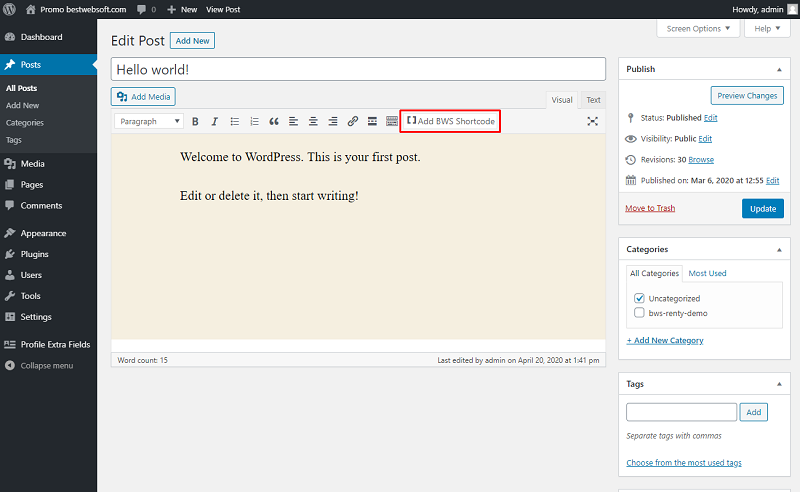Toggle bold formatting in editor toolbar
Image resolution: width=800 pixels, height=492 pixels.
click(195, 121)
